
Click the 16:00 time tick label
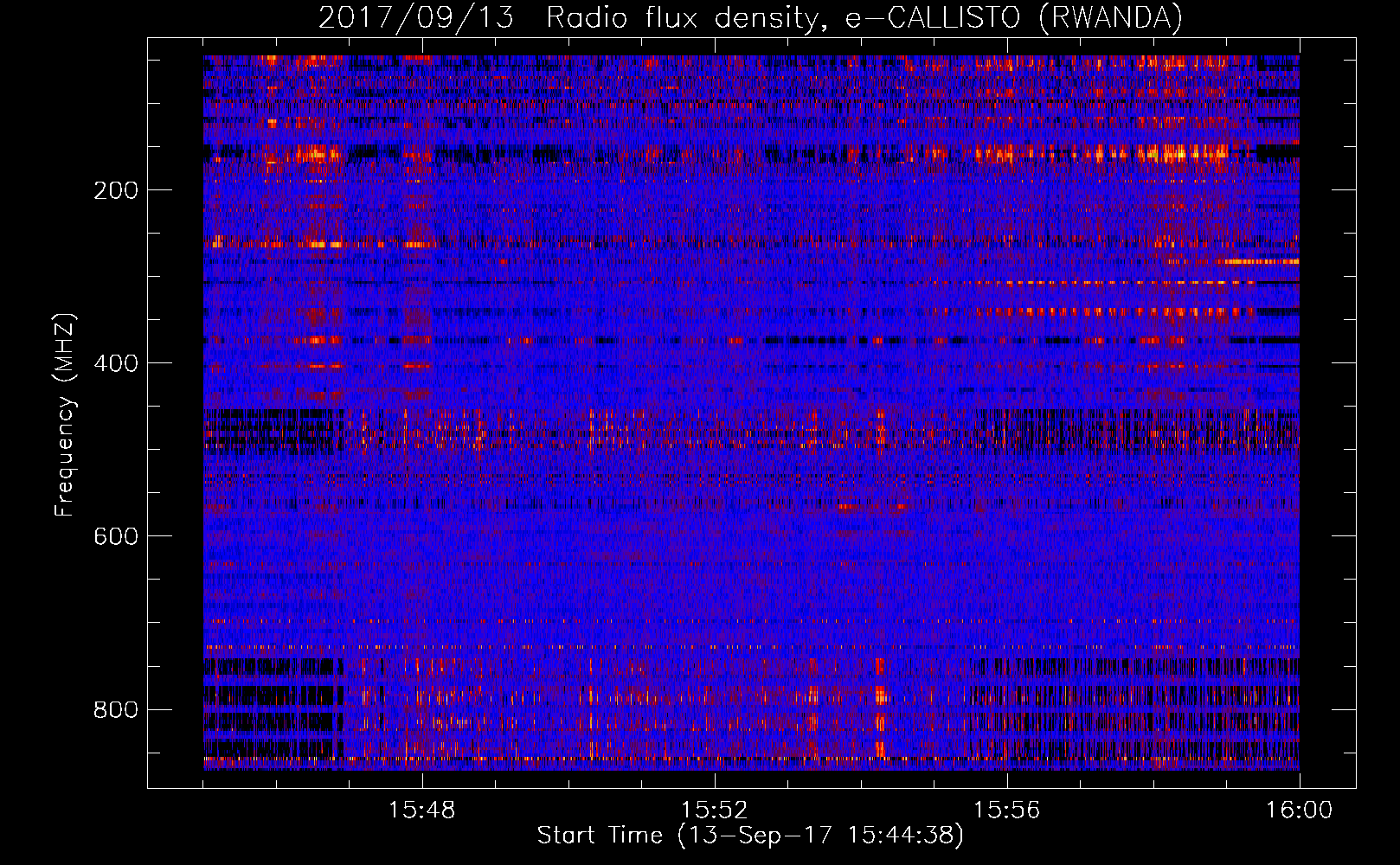point(1299,810)
